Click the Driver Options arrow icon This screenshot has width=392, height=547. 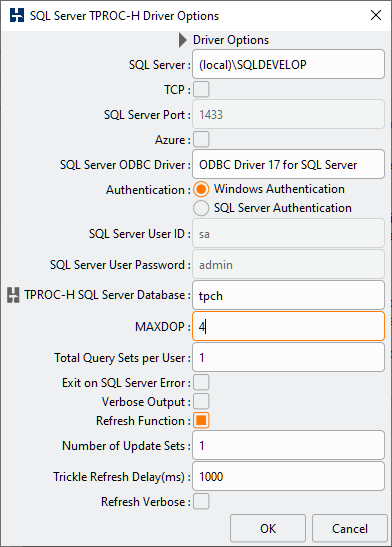[183, 40]
